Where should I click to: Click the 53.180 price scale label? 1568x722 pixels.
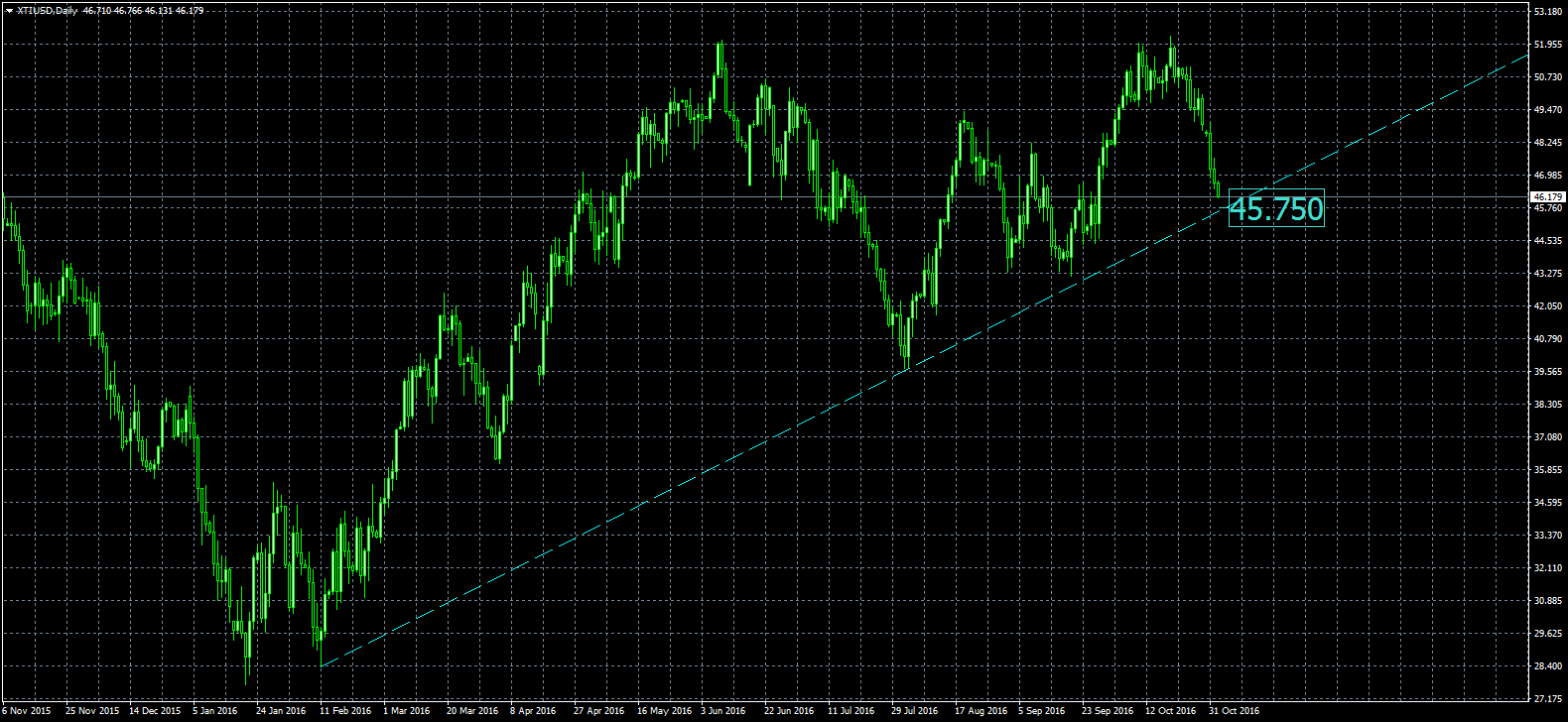[1549, 13]
